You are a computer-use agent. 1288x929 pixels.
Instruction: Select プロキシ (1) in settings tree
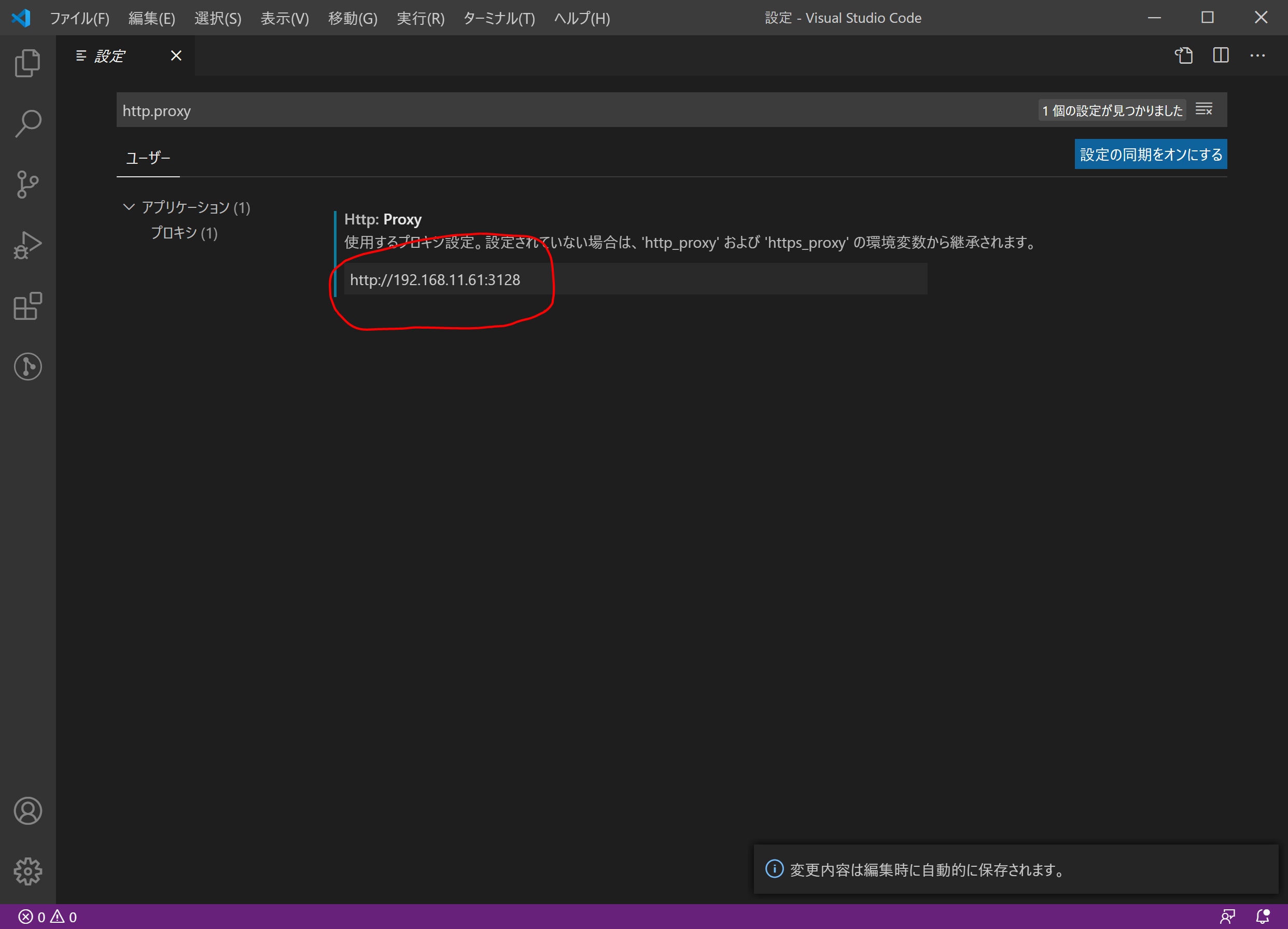tap(184, 233)
